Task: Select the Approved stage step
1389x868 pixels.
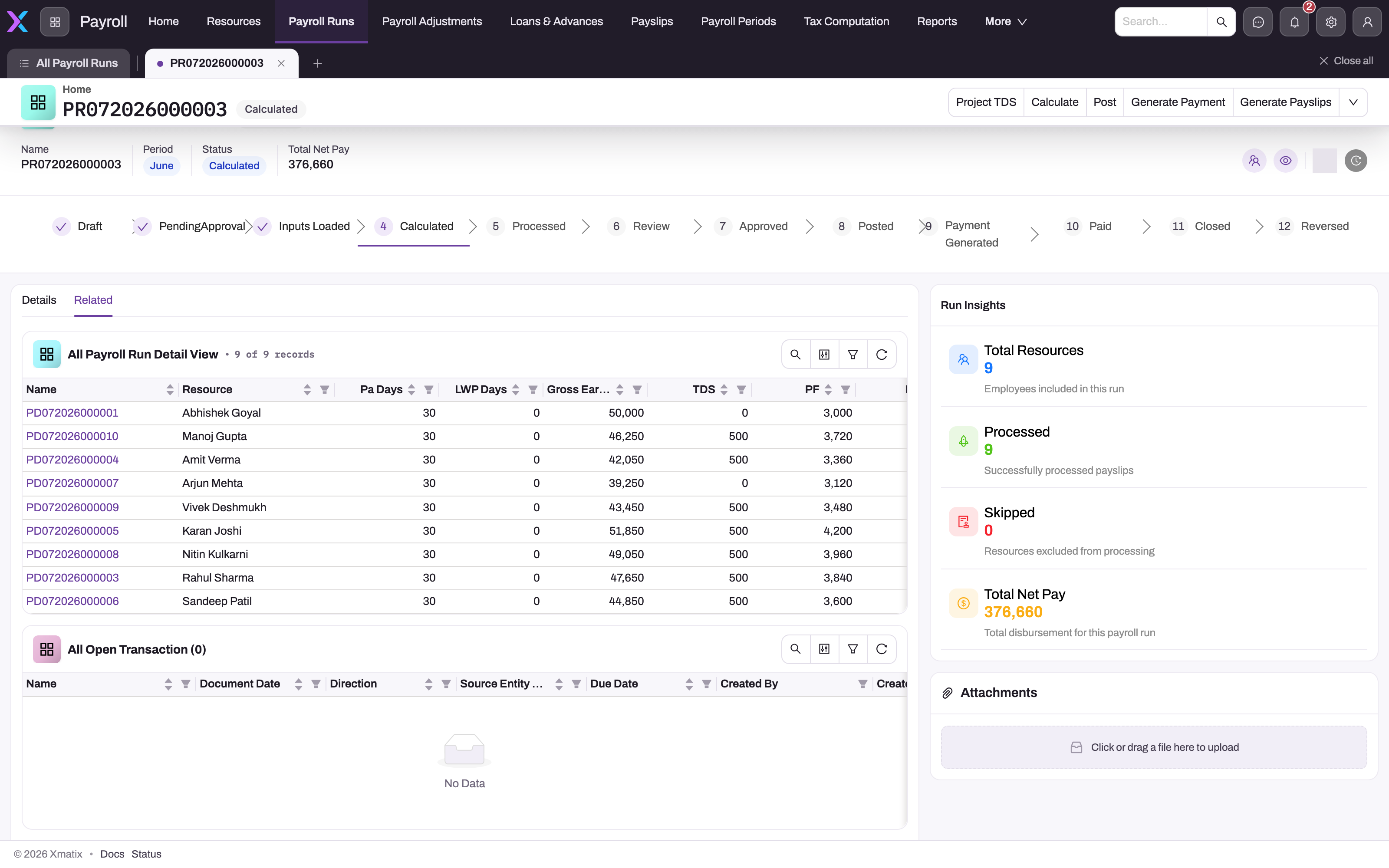Action: (x=752, y=226)
